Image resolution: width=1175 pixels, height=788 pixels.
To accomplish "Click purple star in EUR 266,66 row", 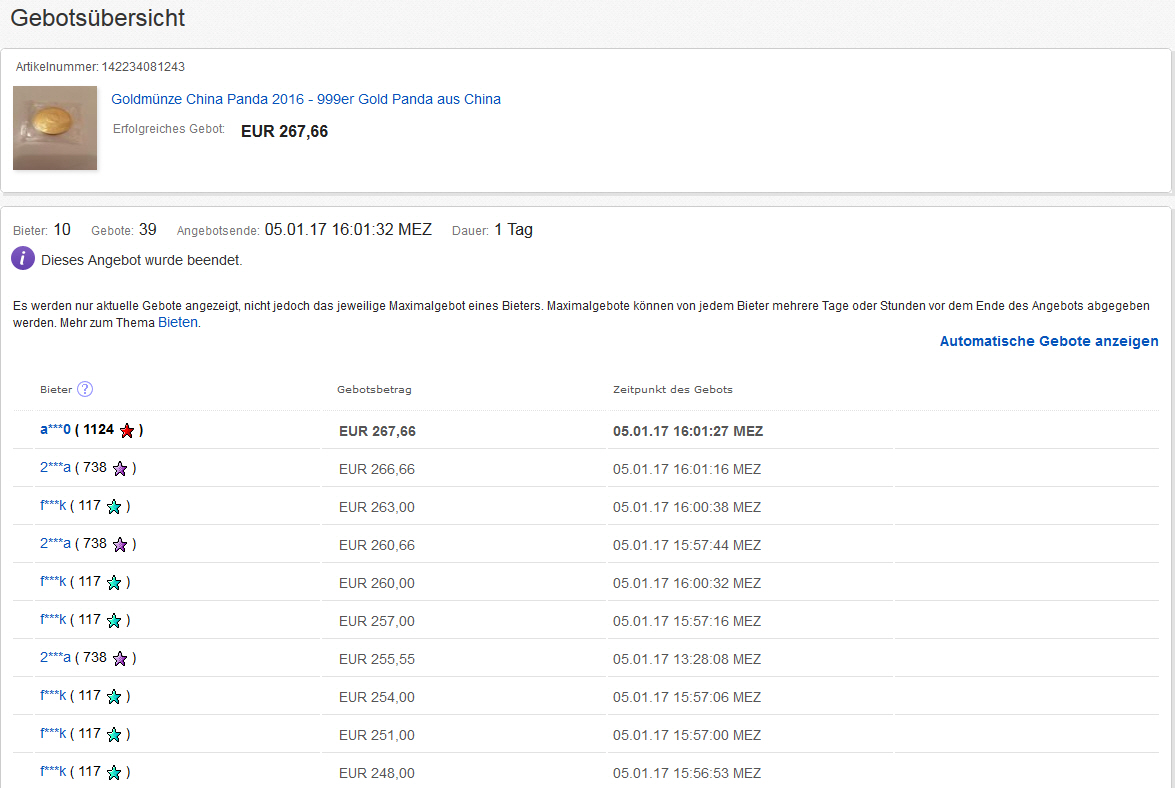I will tap(120, 469).
